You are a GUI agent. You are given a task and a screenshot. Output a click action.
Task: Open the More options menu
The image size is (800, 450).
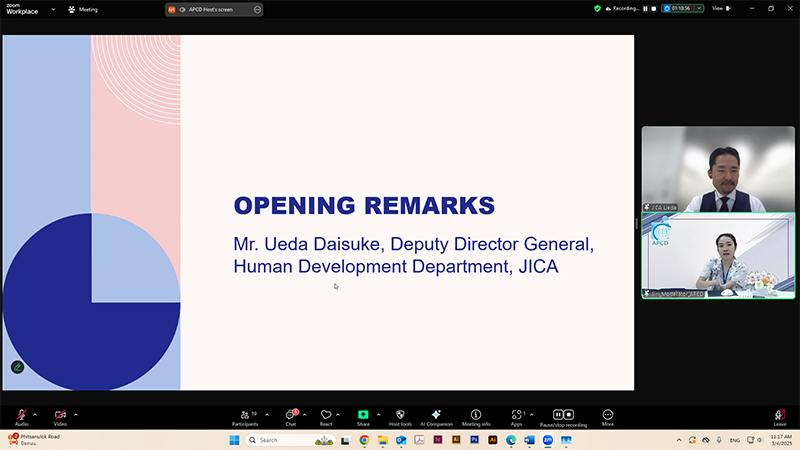coord(607,415)
